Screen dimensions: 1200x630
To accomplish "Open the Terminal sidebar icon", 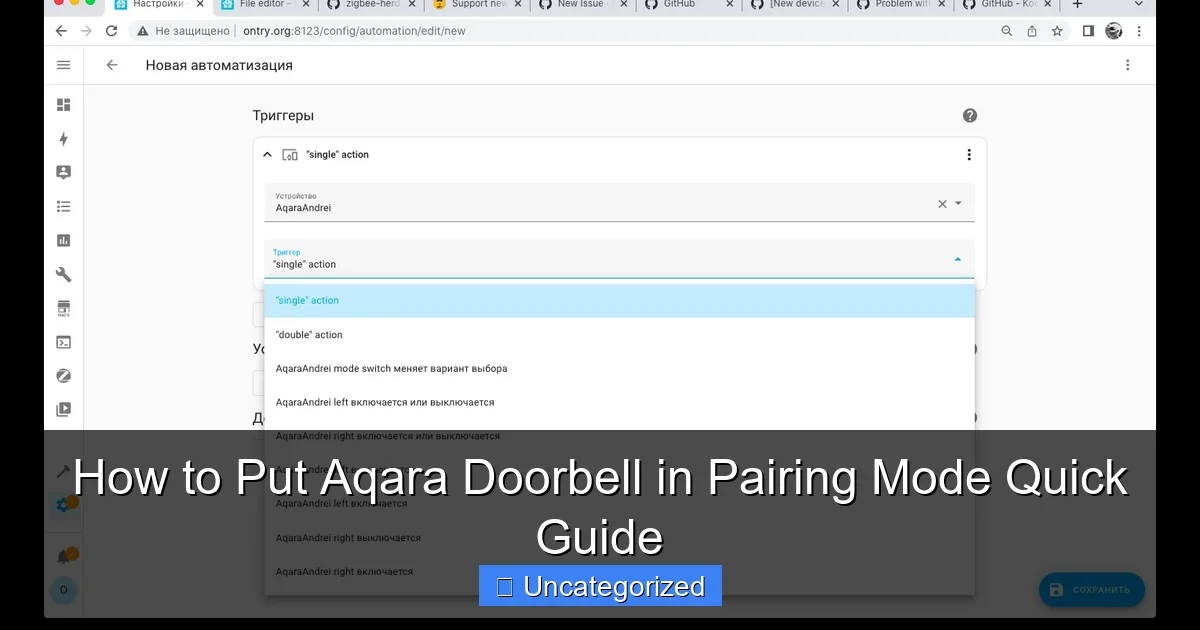I will [x=63, y=341].
